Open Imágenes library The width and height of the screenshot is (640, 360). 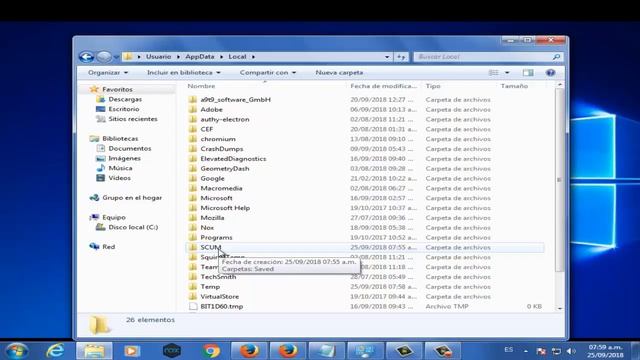(124, 158)
